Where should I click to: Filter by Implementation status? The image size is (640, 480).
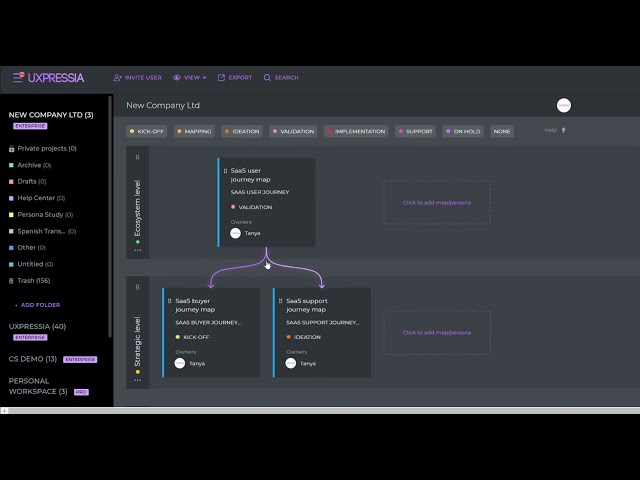(356, 131)
